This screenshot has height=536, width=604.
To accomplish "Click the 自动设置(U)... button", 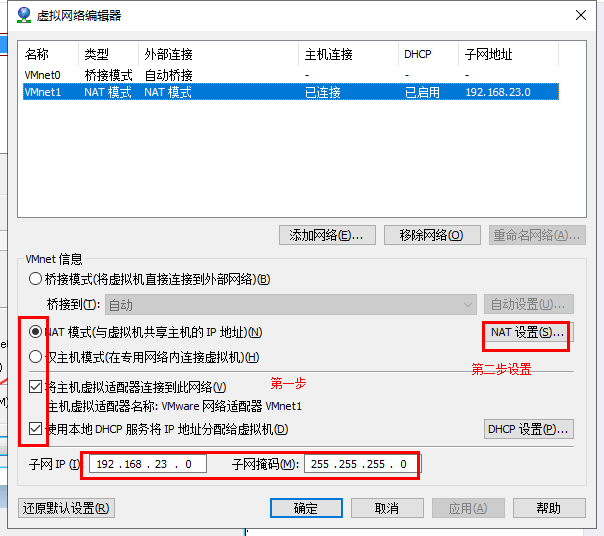I will [x=528, y=304].
